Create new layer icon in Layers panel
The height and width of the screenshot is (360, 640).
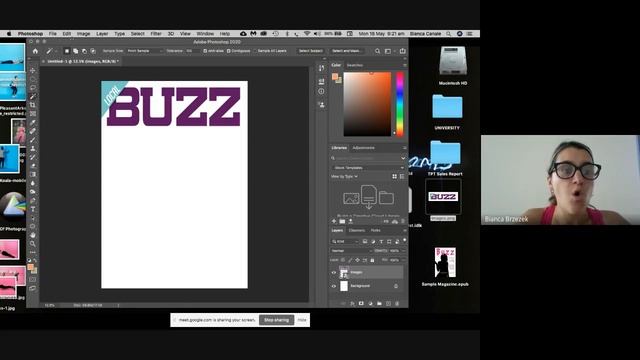coord(388,304)
